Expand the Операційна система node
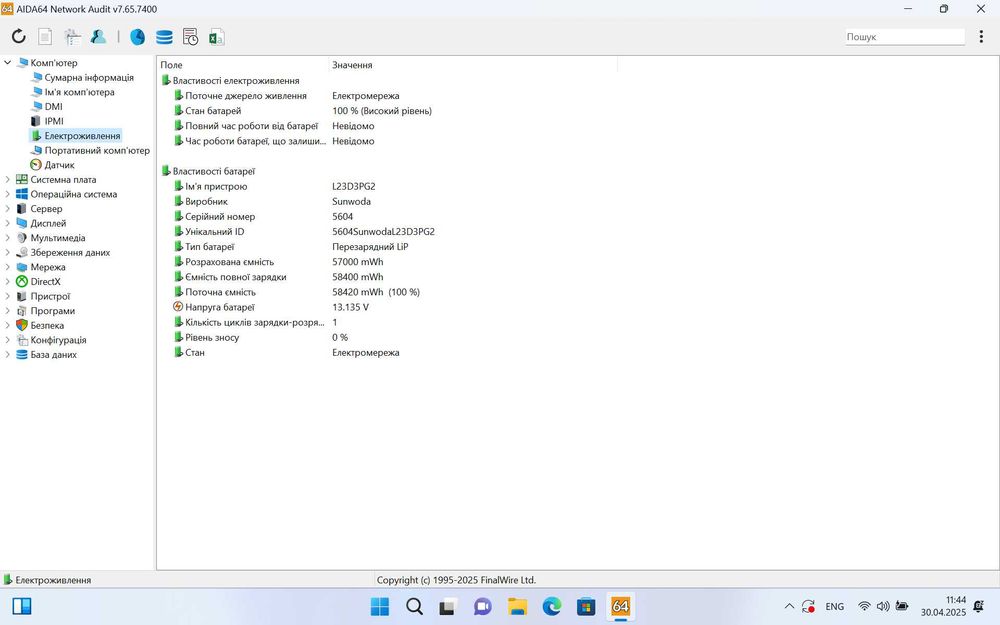The width and height of the screenshot is (1000, 625). [x=8, y=194]
